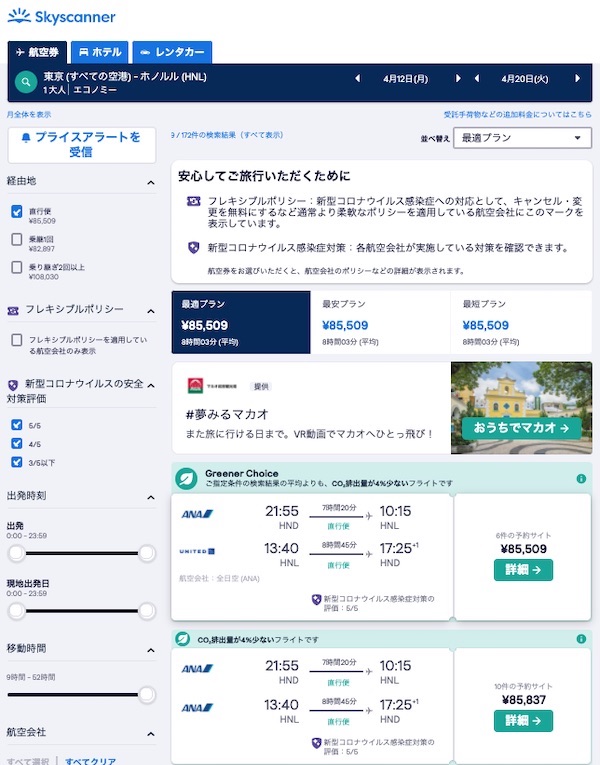Collapse the 経由地 filter section
The image size is (600, 765).
coord(151,182)
